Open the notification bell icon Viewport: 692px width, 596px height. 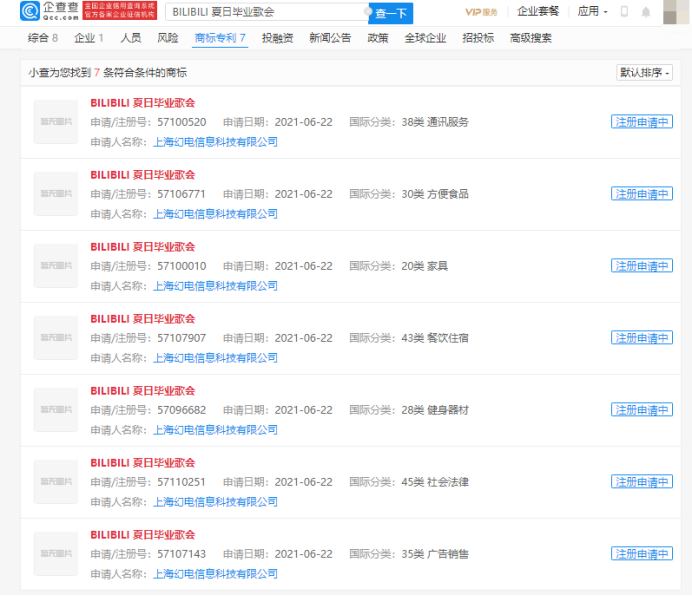pos(646,12)
